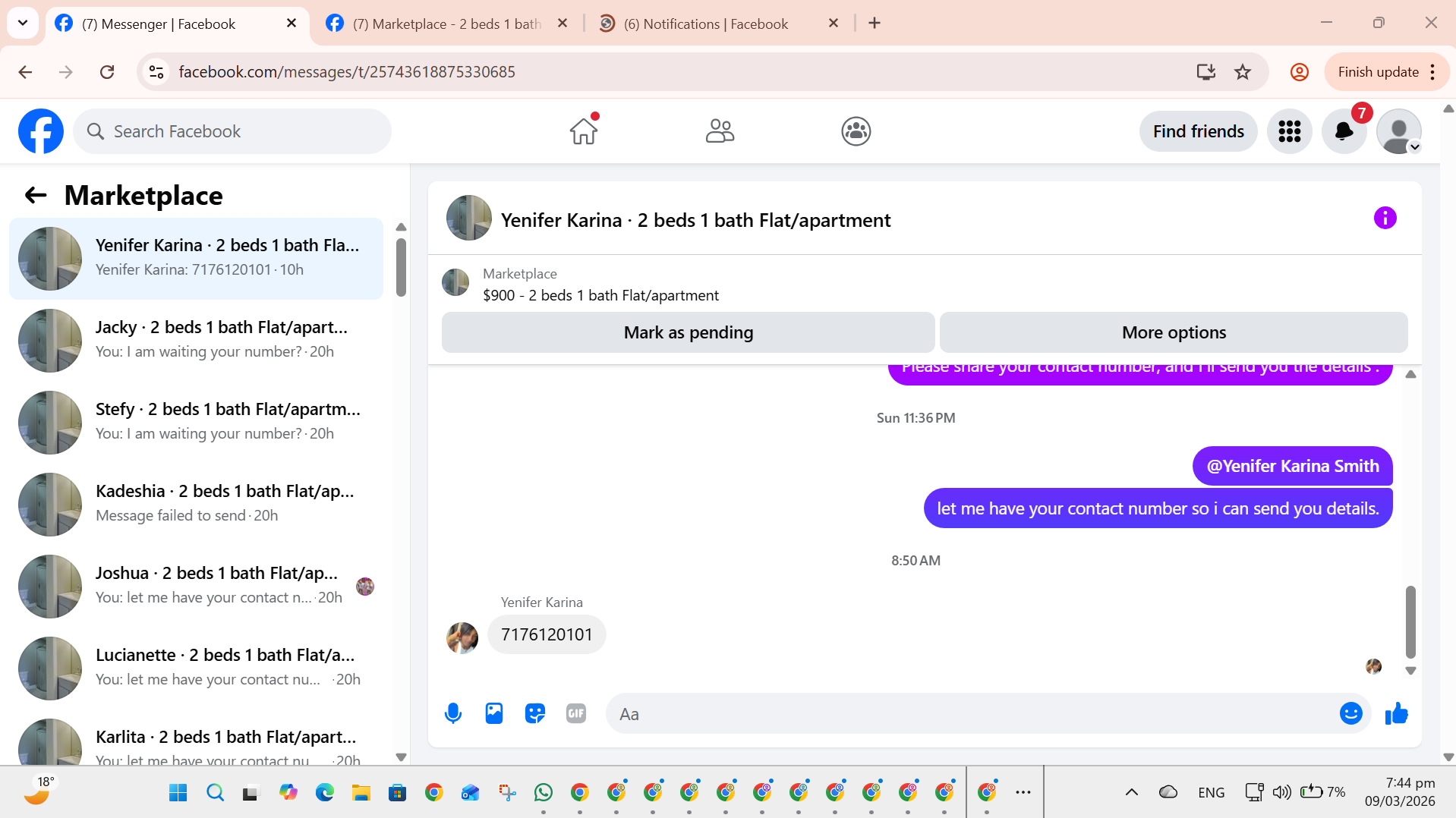1456x818 pixels.
Task: Open the notifications bell icon
Action: pyautogui.click(x=1344, y=131)
